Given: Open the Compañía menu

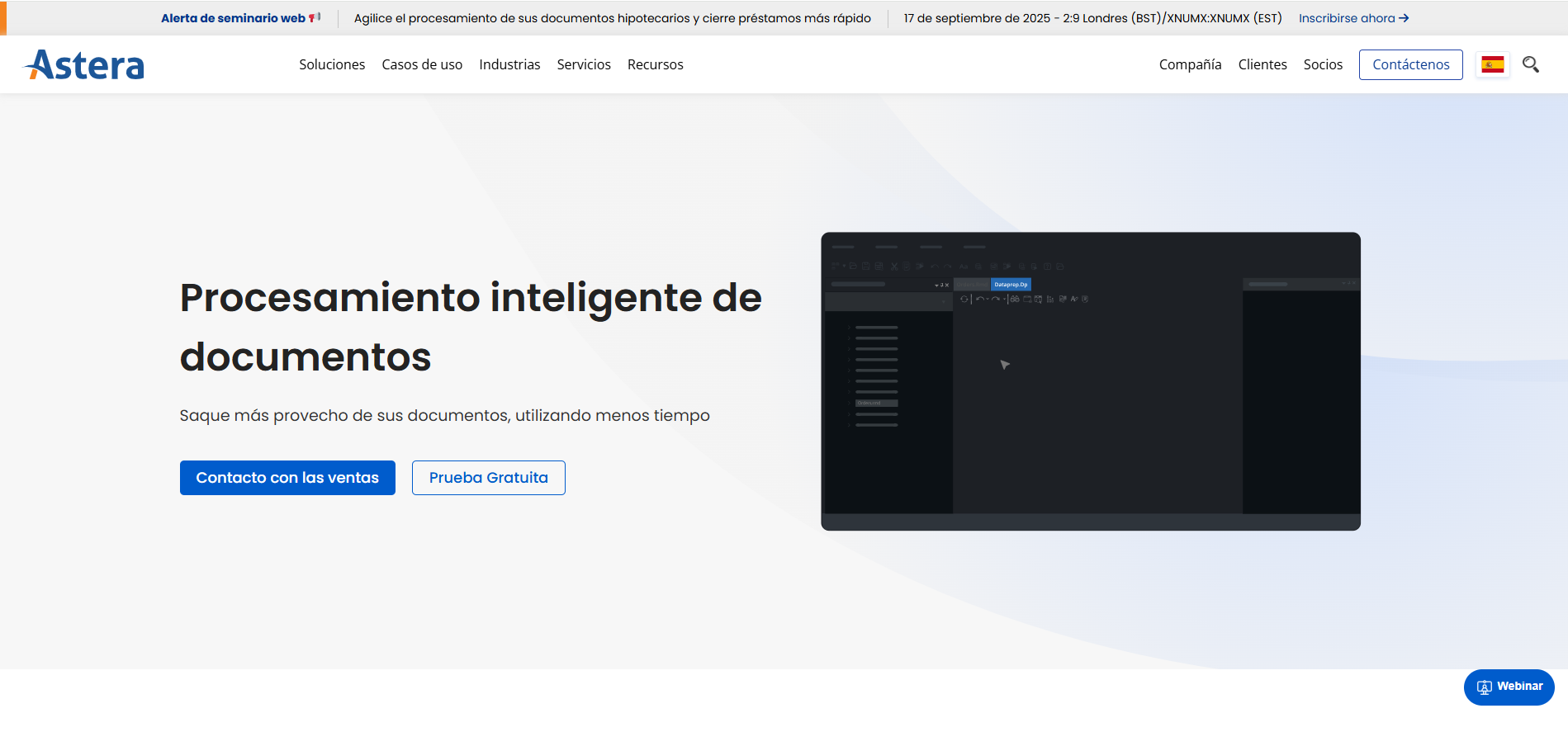Looking at the screenshot, I should (x=1190, y=64).
